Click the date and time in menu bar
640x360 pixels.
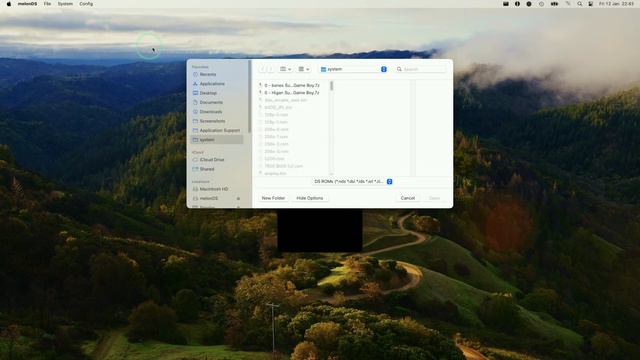(x=616, y=4)
